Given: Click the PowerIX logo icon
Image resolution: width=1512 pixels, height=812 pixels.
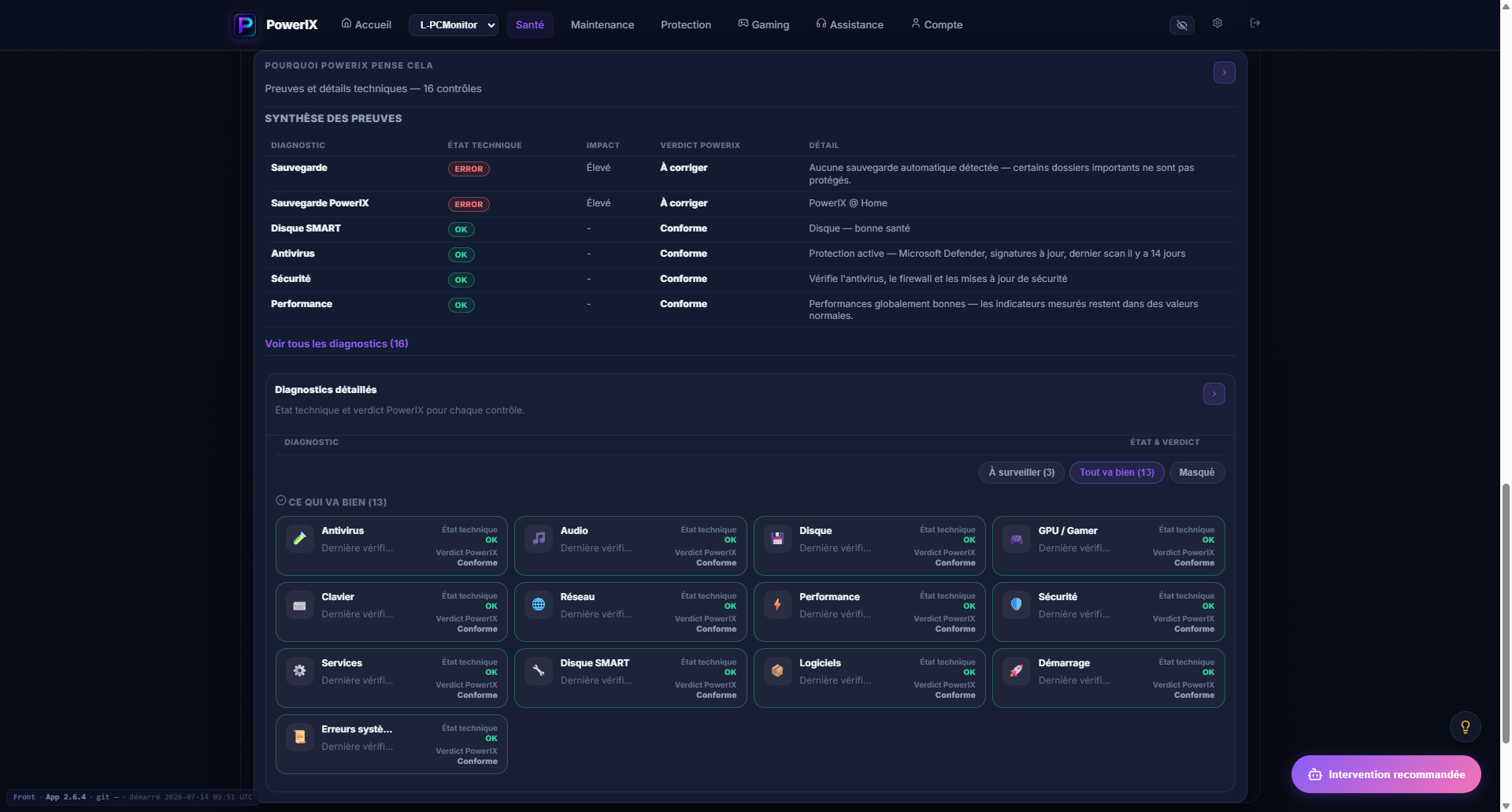Looking at the screenshot, I should point(245,25).
